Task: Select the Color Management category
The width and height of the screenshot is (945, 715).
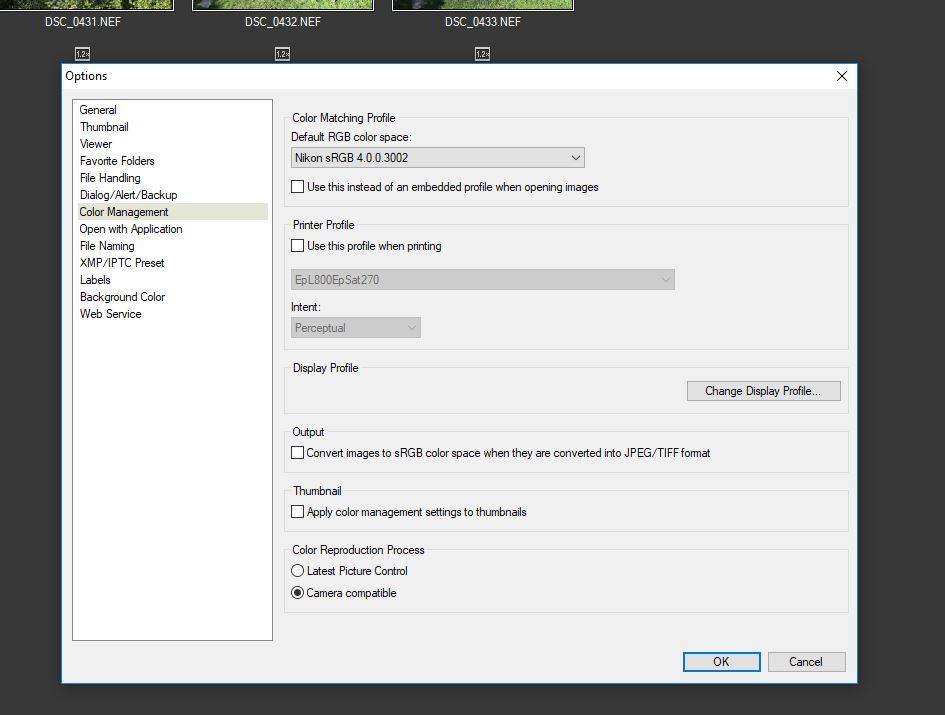Action: [173, 212]
